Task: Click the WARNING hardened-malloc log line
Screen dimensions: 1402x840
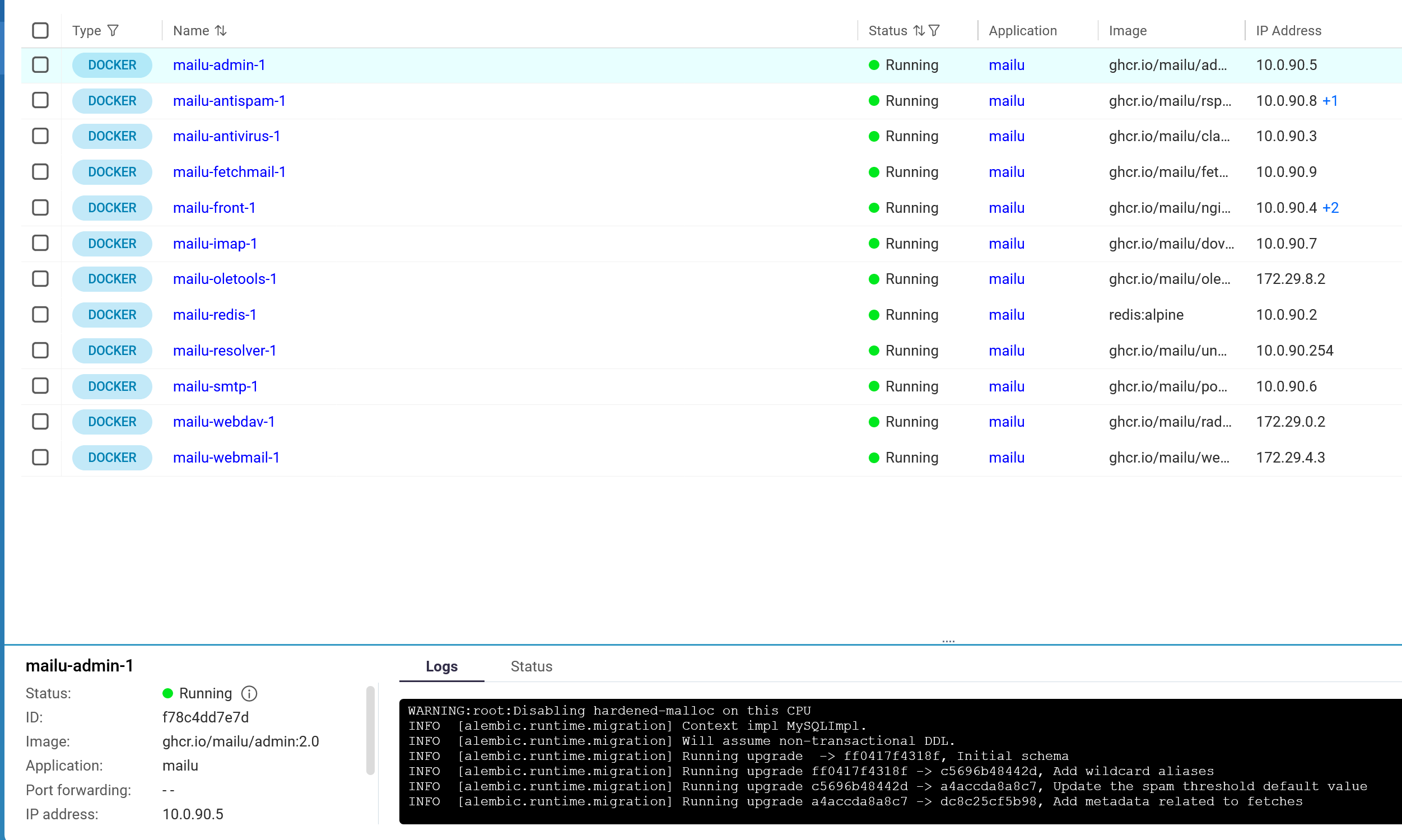Action: coord(609,711)
